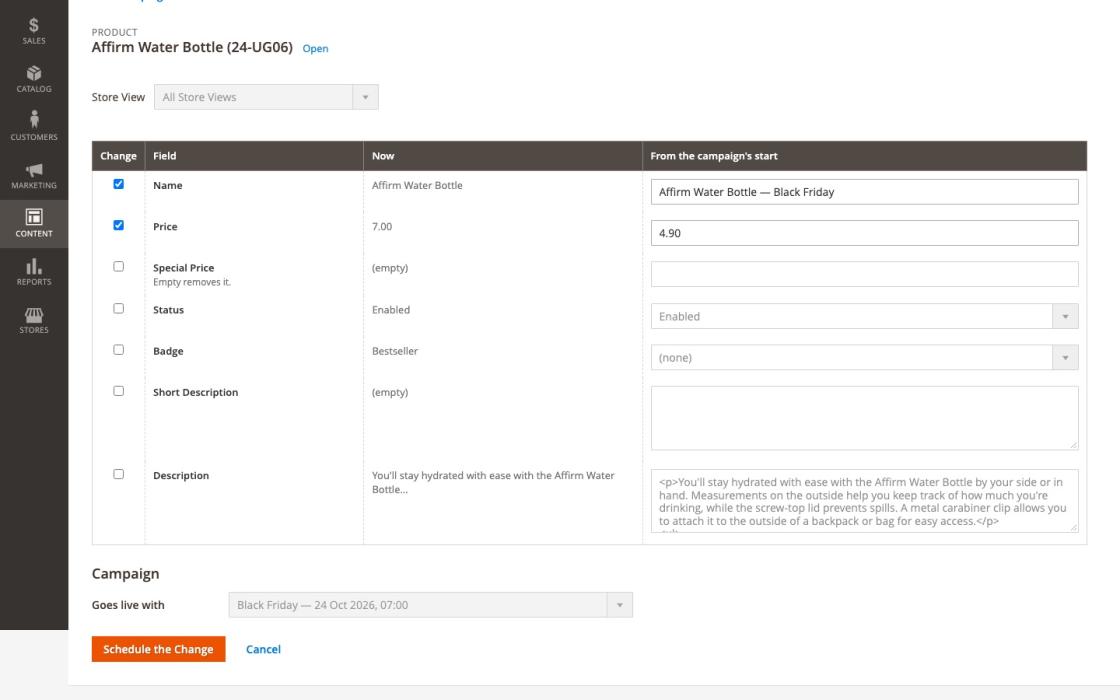Viewport: 1120px width, 700px height.
Task: Click the 'Short Description' field label
Action: click(196, 392)
